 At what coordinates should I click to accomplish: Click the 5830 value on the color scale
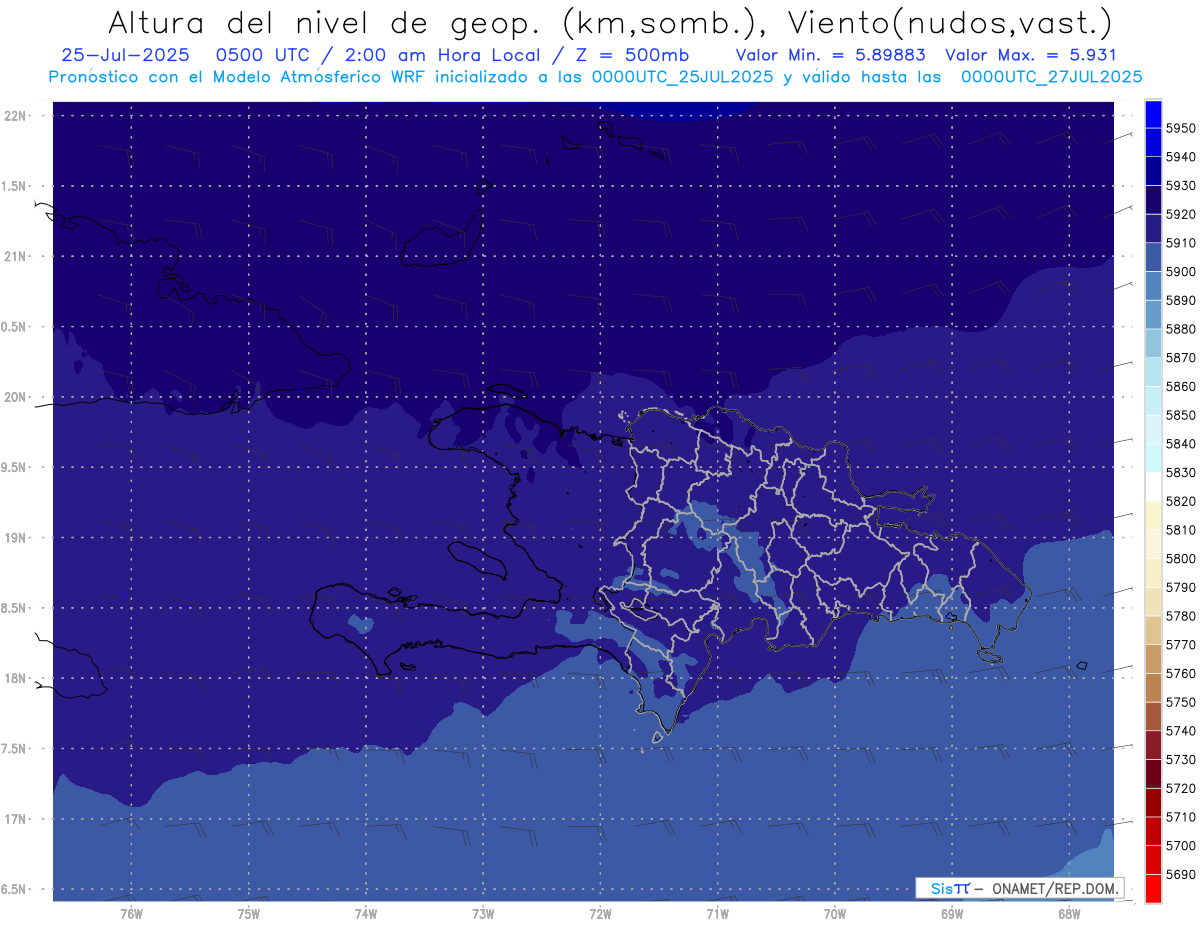coord(1181,472)
